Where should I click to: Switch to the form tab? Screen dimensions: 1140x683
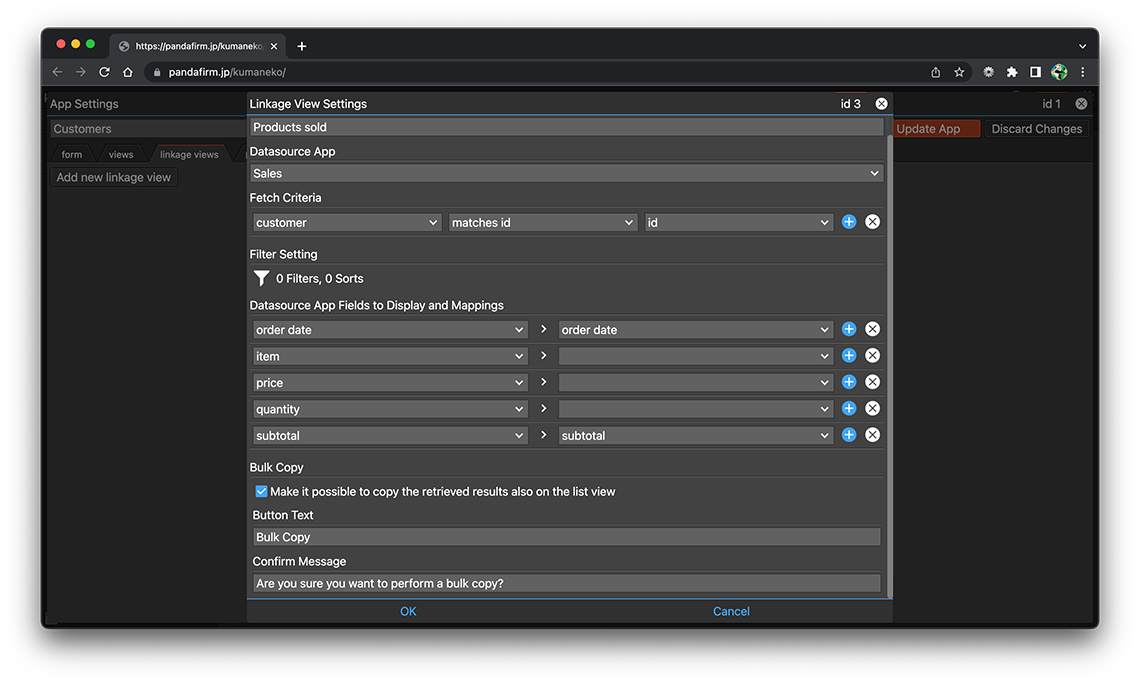click(72, 155)
